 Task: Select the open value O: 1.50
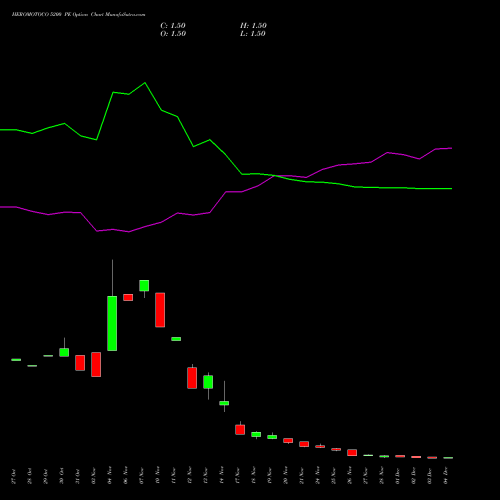[x=173, y=34]
